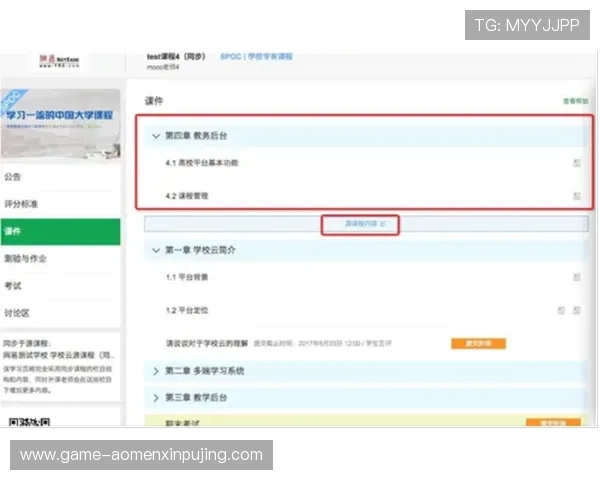Open the left resource icon for 1.2 平台定位

point(561,310)
